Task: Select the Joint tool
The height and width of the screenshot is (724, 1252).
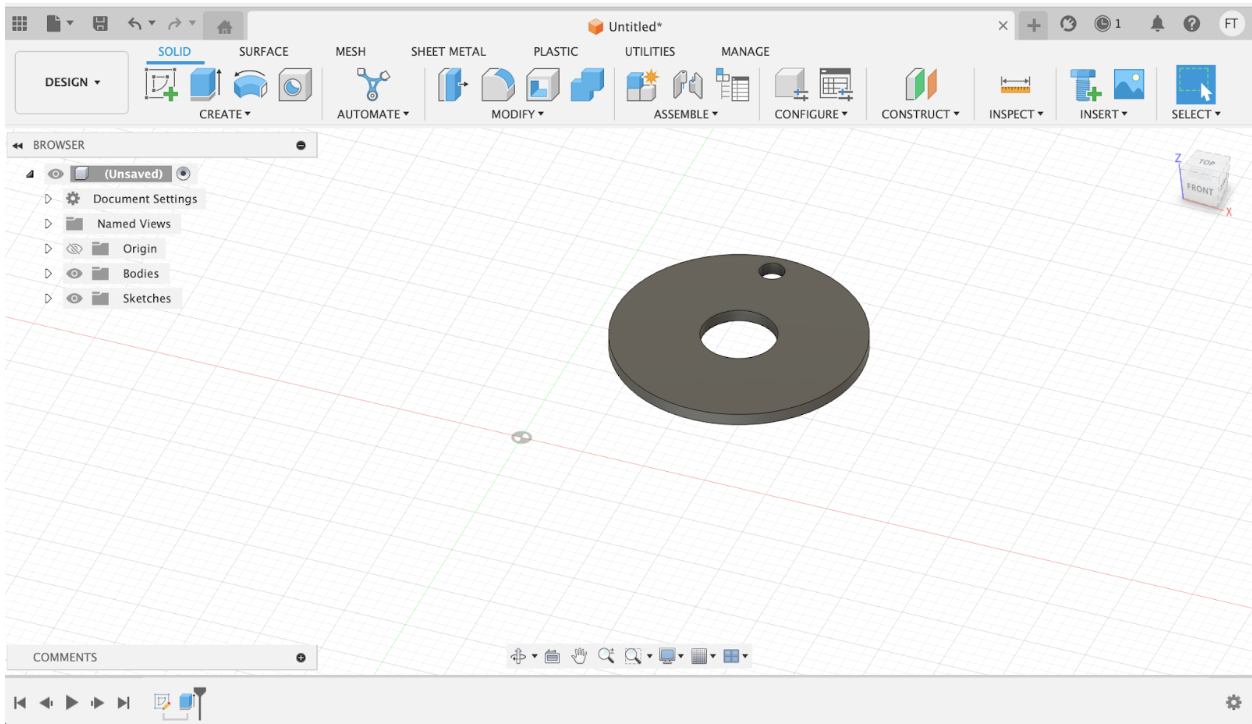Action: coord(687,85)
